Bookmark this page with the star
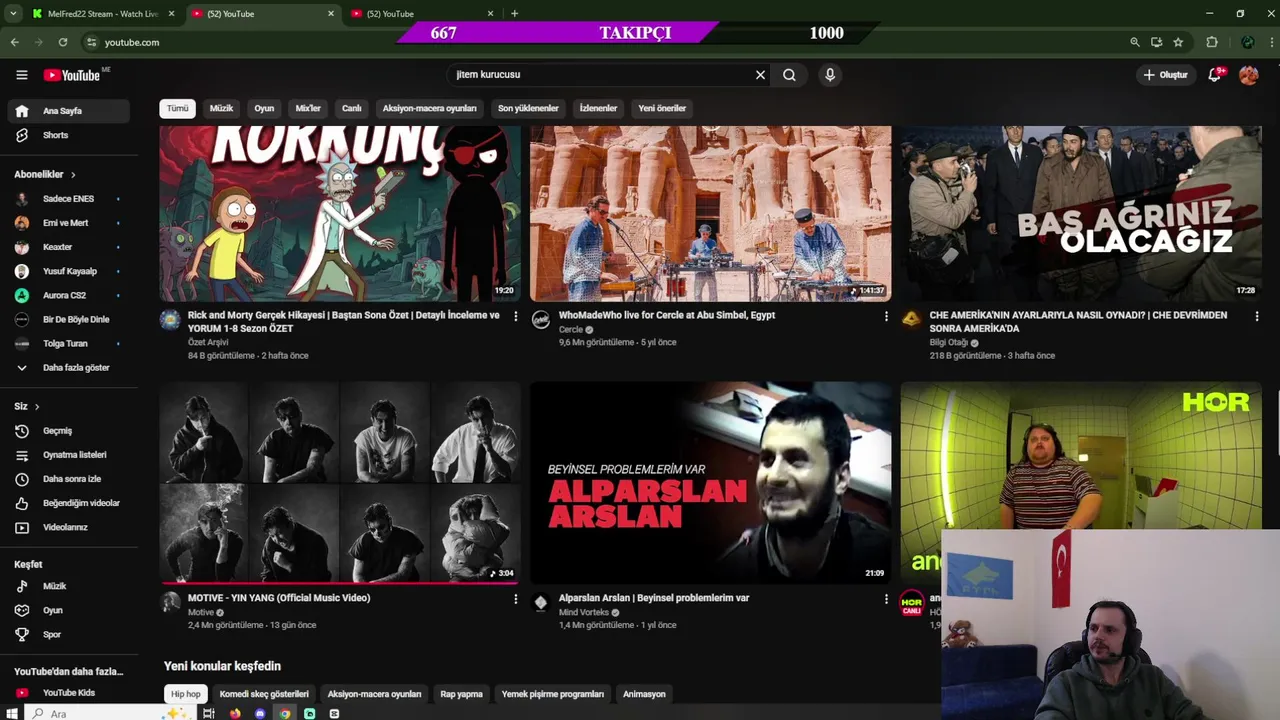This screenshot has width=1280, height=720. tap(1178, 42)
